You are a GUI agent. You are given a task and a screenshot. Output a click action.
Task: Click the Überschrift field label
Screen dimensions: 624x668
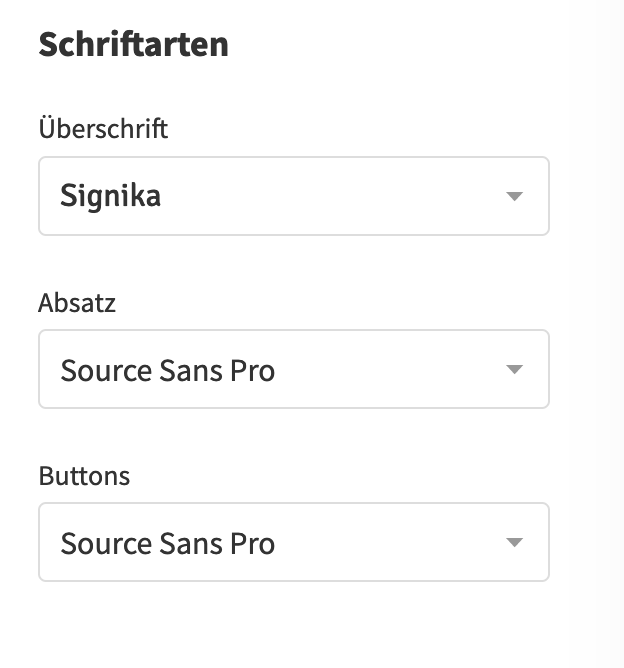(x=103, y=129)
